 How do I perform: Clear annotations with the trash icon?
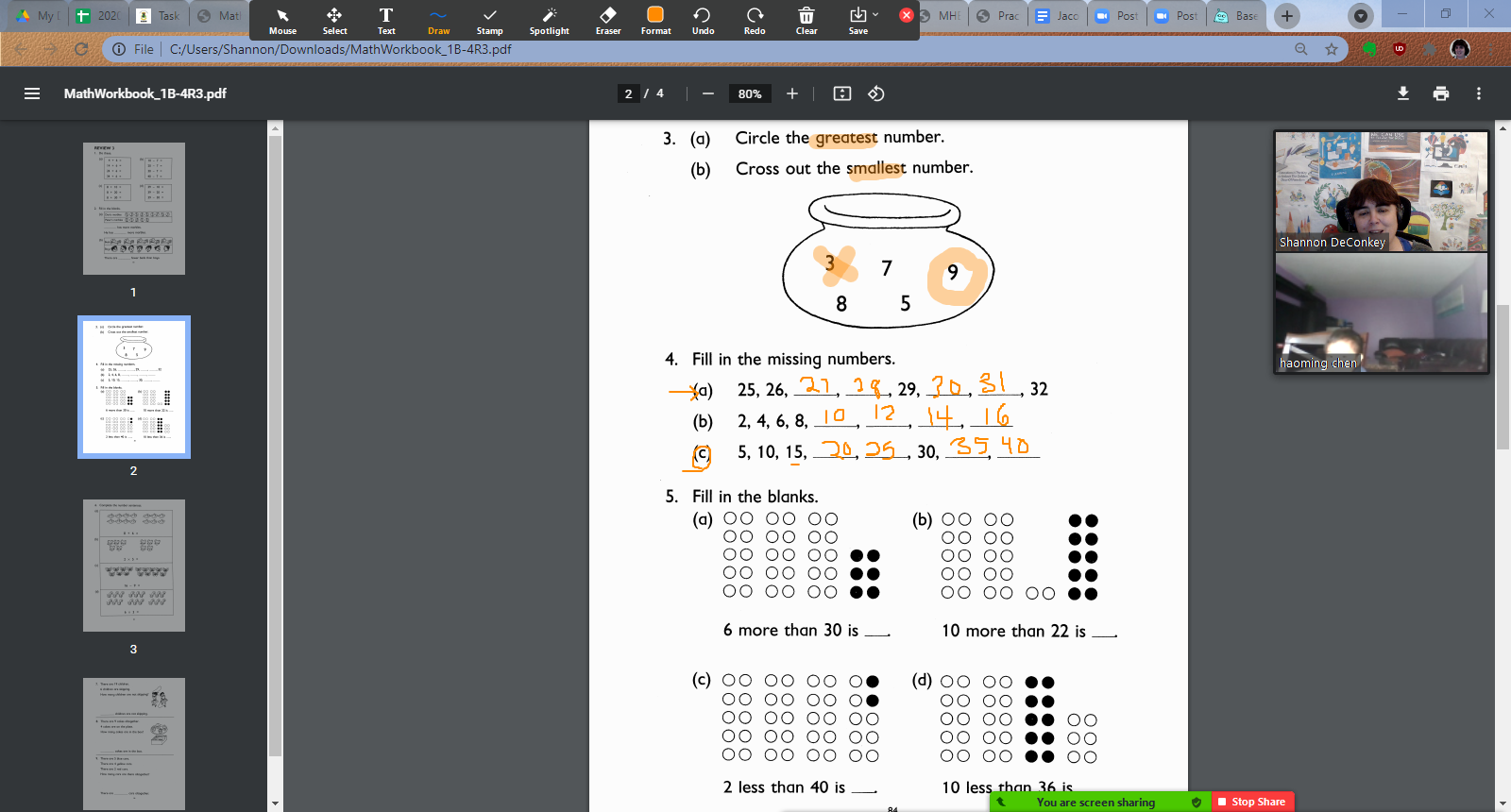pos(806,21)
